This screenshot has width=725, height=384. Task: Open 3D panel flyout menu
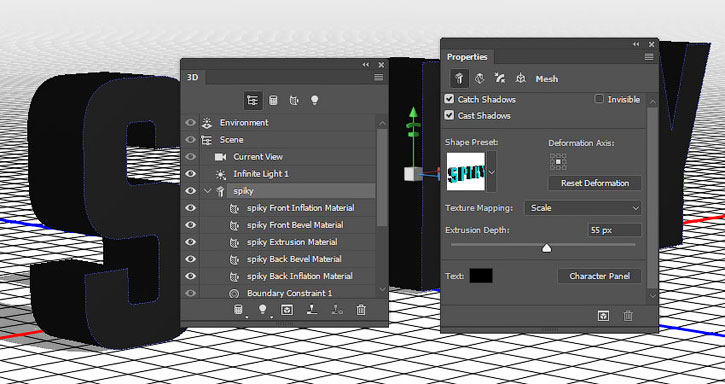pos(379,77)
